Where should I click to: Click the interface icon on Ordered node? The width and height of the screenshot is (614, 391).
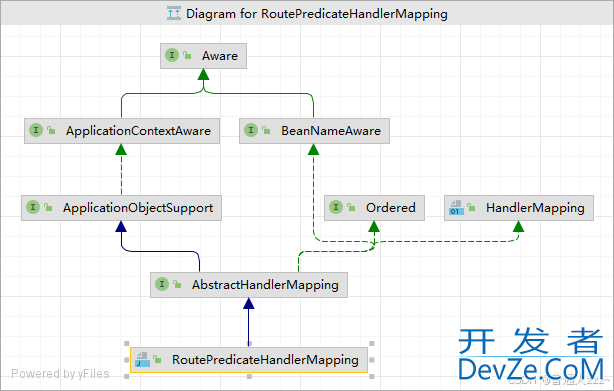coord(336,207)
